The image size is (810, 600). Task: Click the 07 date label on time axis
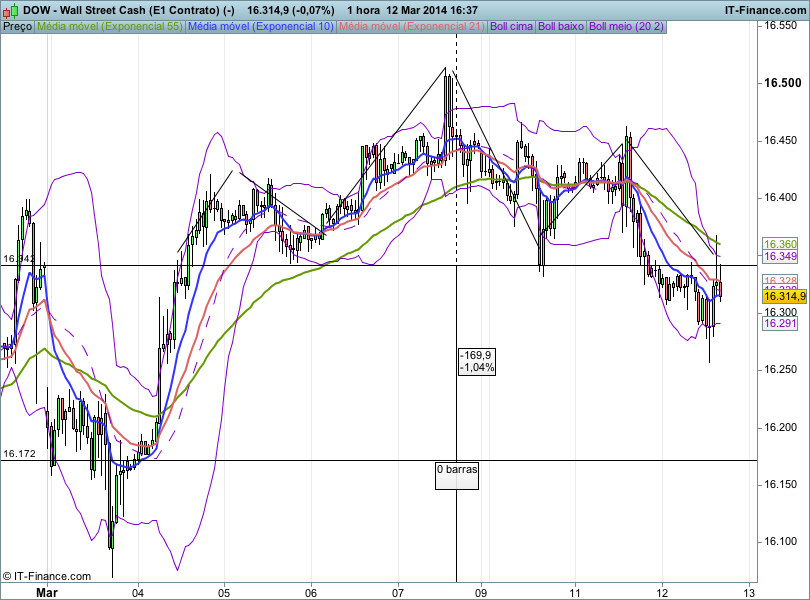click(x=398, y=592)
